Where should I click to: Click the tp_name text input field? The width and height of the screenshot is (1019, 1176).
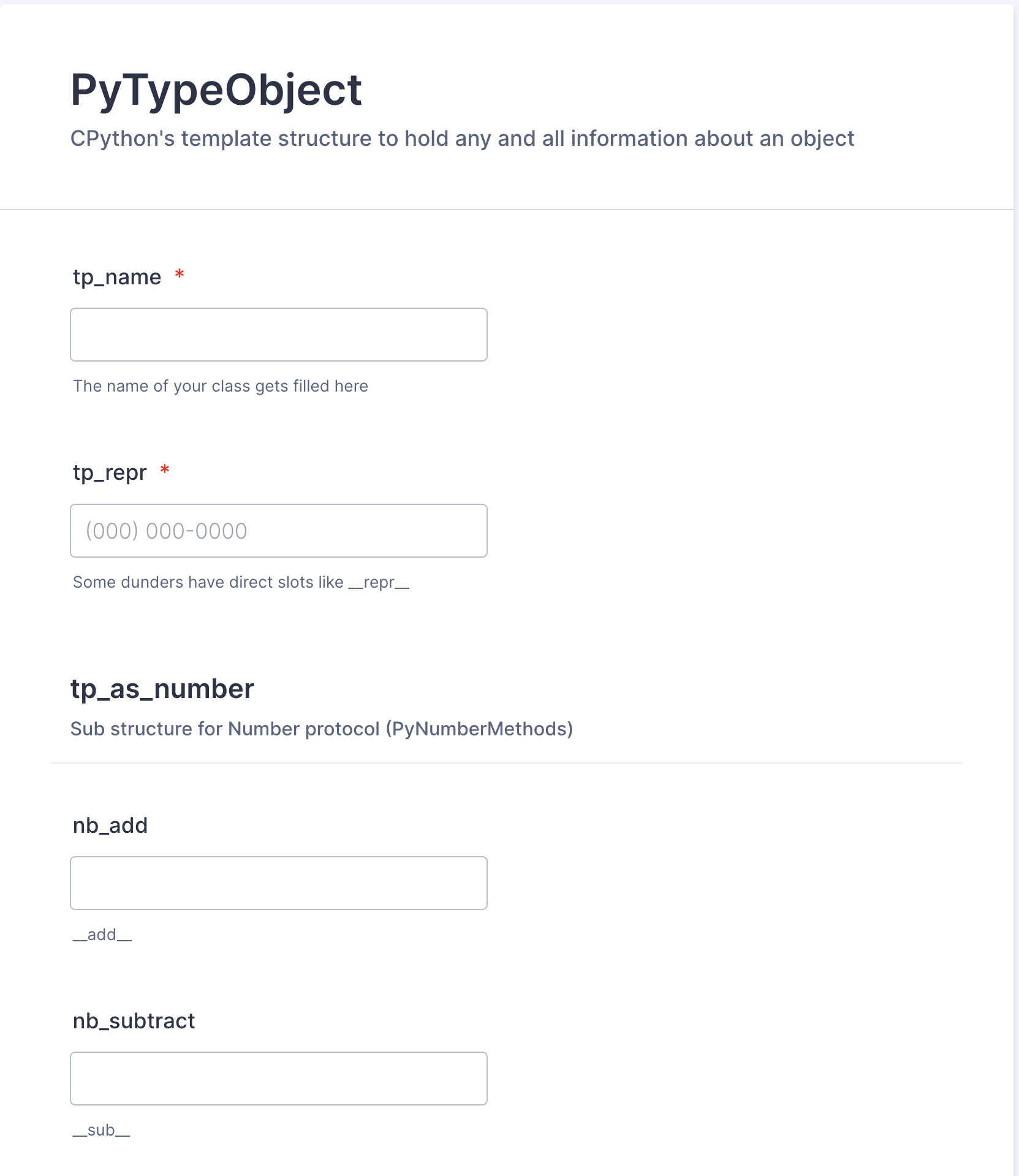point(278,335)
